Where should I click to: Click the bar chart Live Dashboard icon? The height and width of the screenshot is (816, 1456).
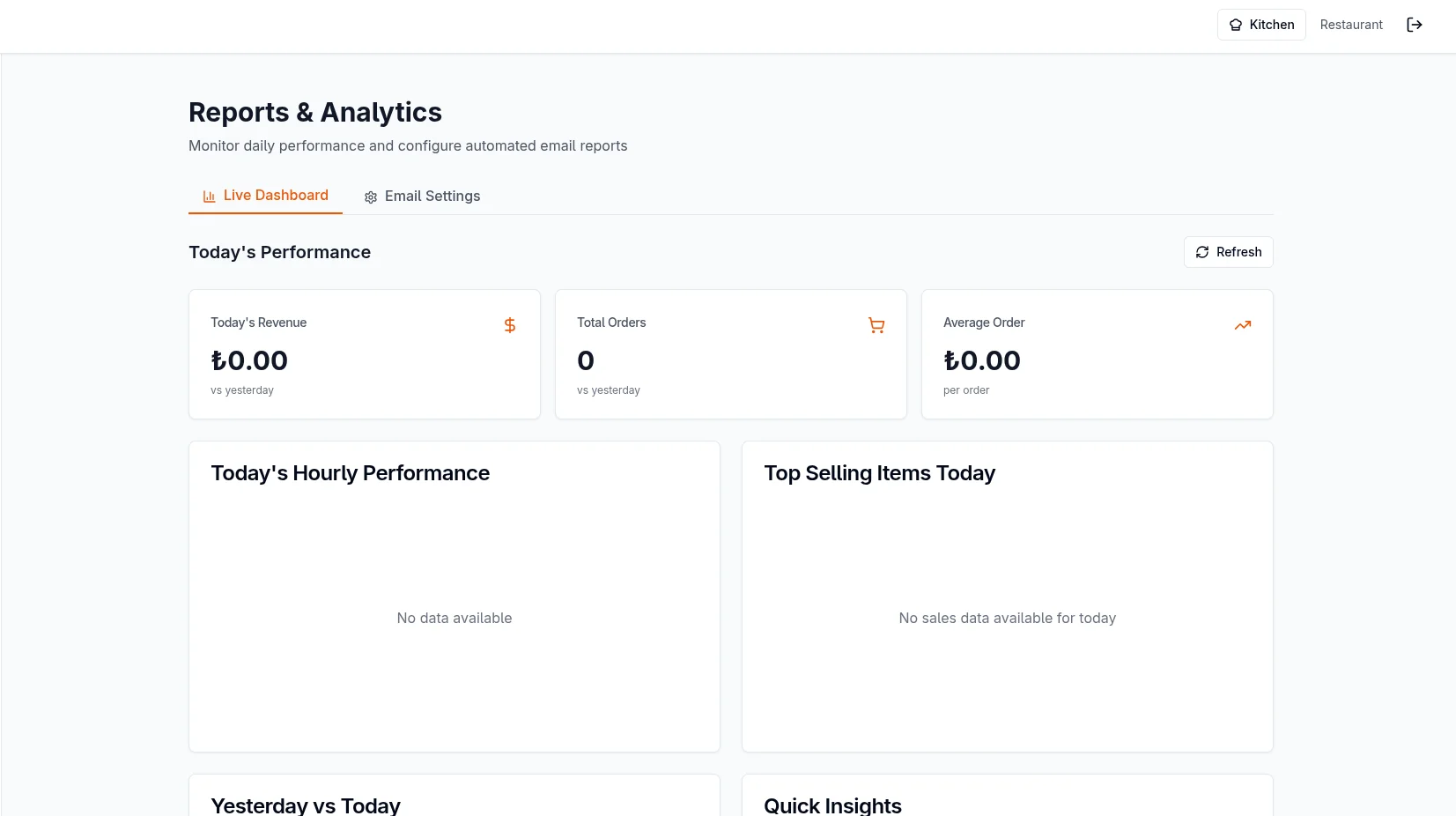pyautogui.click(x=209, y=197)
